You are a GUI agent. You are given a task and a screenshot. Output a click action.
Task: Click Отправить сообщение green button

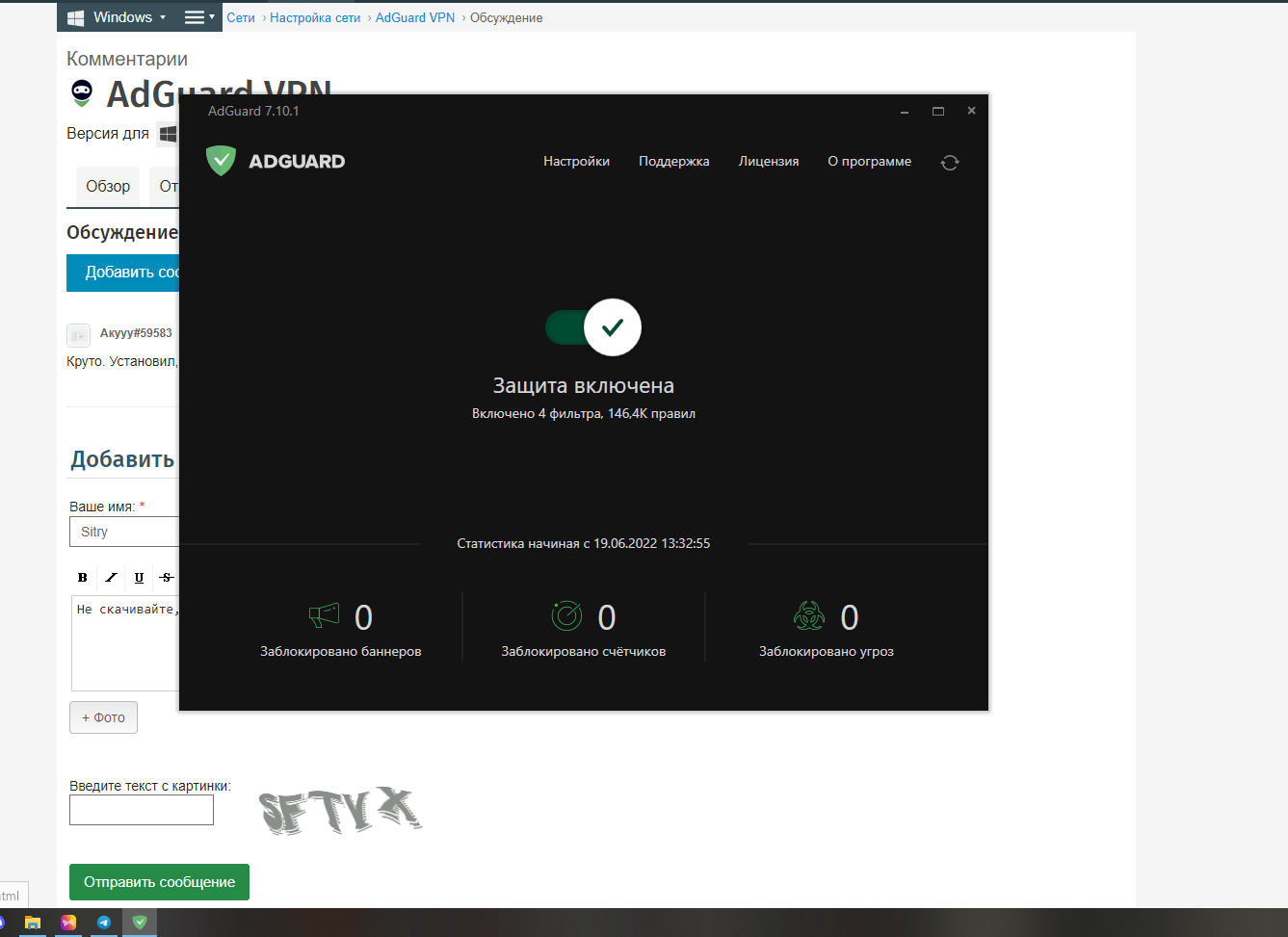(159, 882)
